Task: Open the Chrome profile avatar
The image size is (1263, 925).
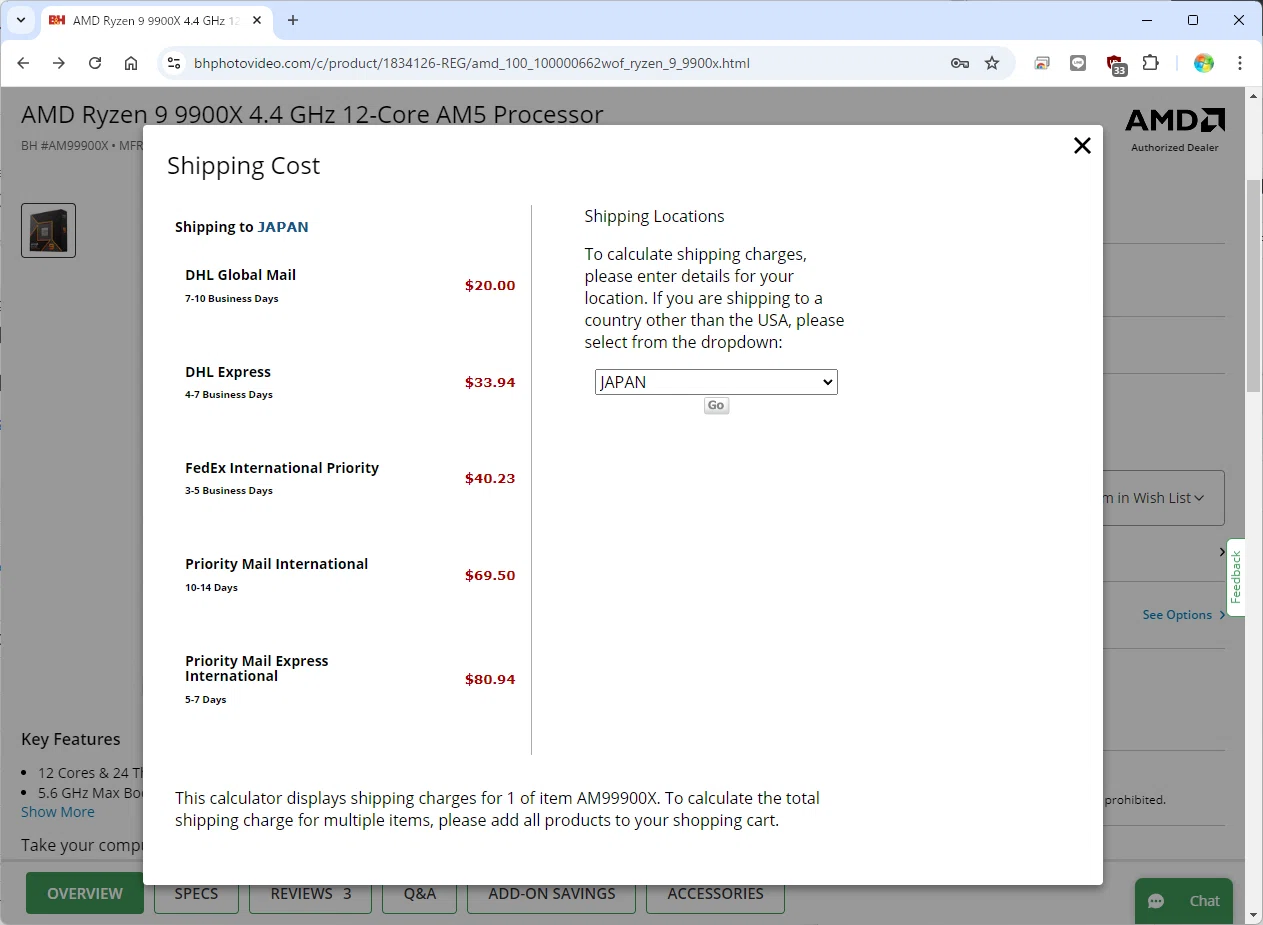Action: point(1204,63)
